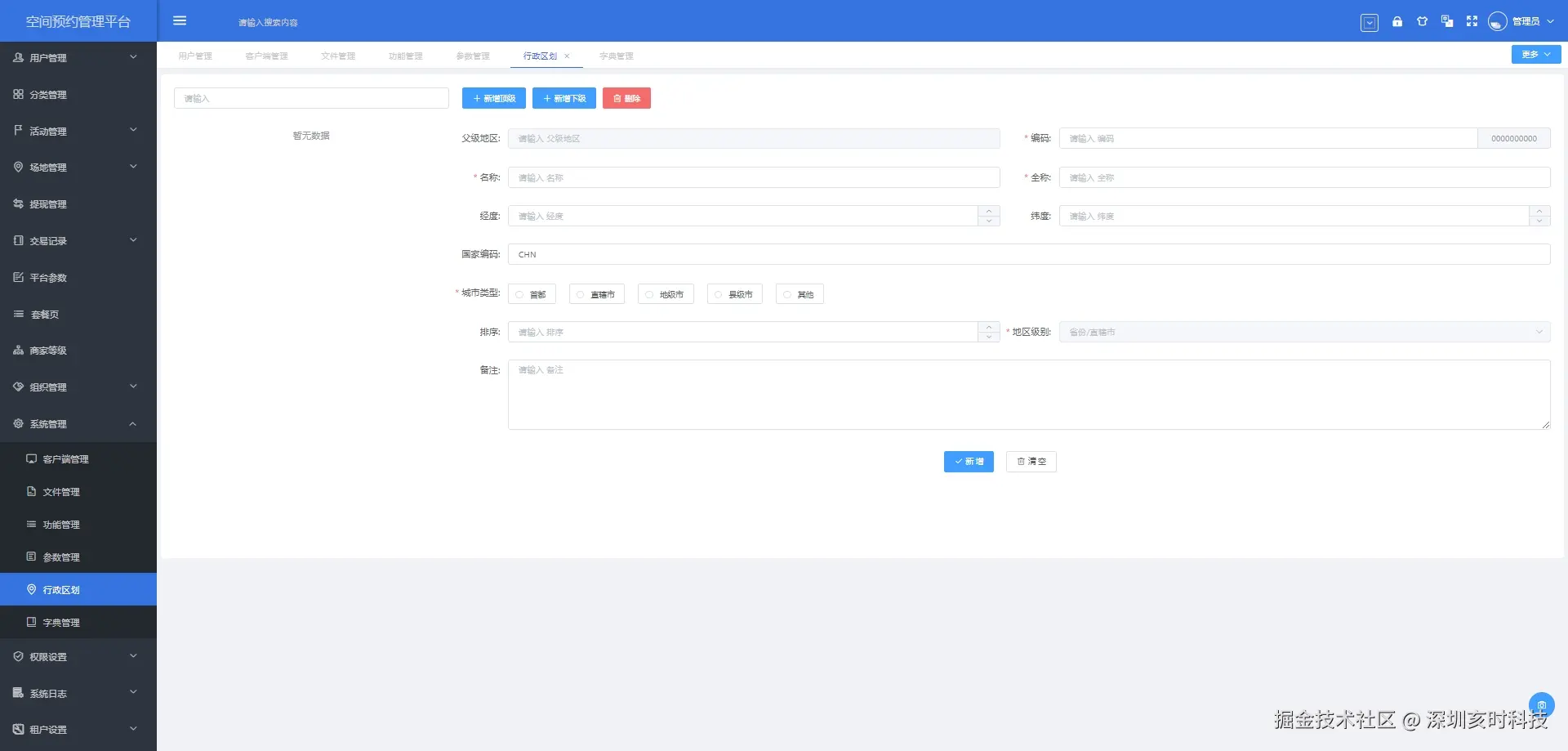
Task: Click the 新增顶级 button
Action: tap(494, 98)
